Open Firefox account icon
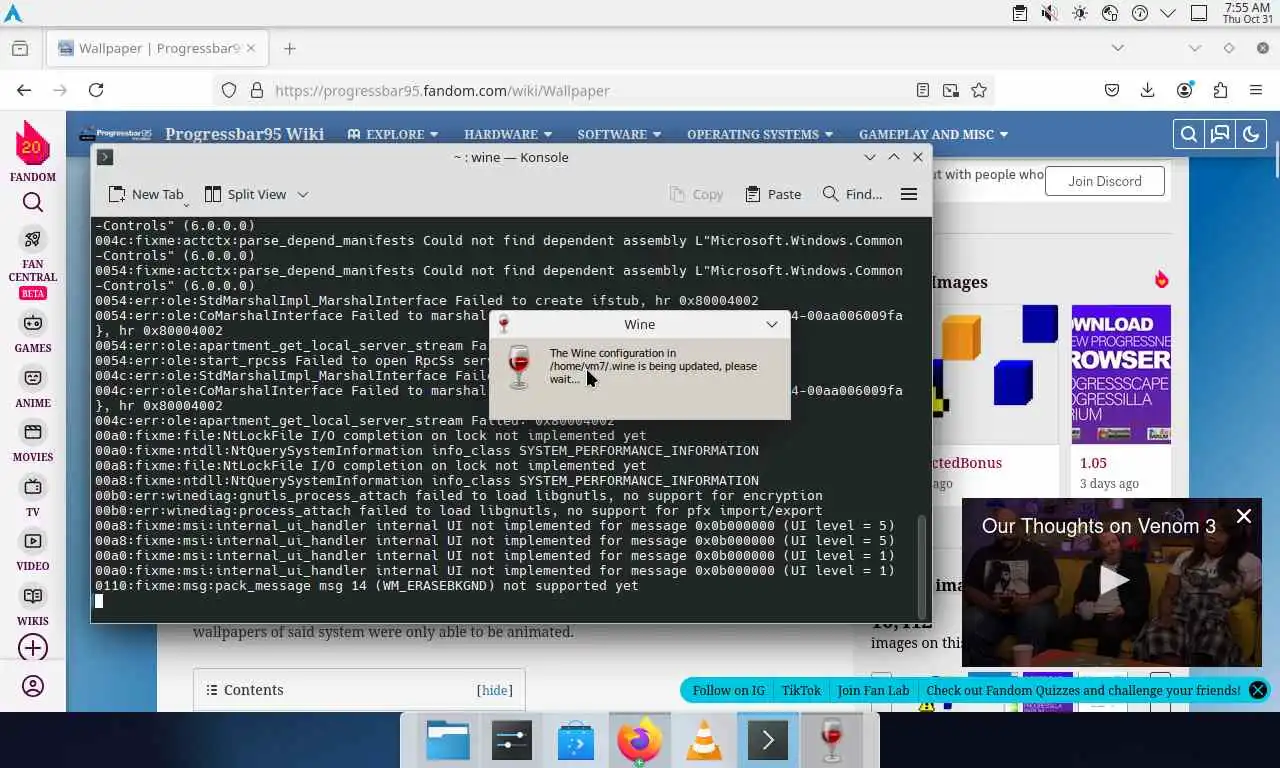The width and height of the screenshot is (1280, 768). 1185,90
